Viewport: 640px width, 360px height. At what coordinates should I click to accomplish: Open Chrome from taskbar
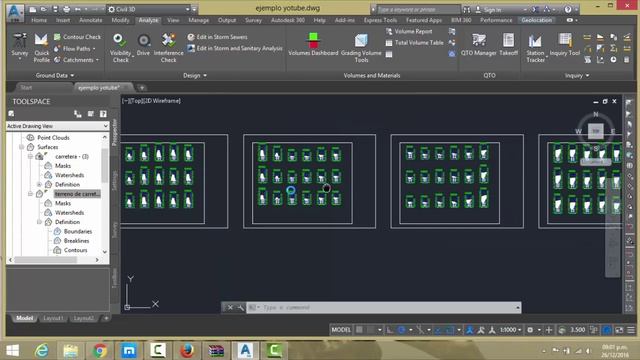pos(100,350)
